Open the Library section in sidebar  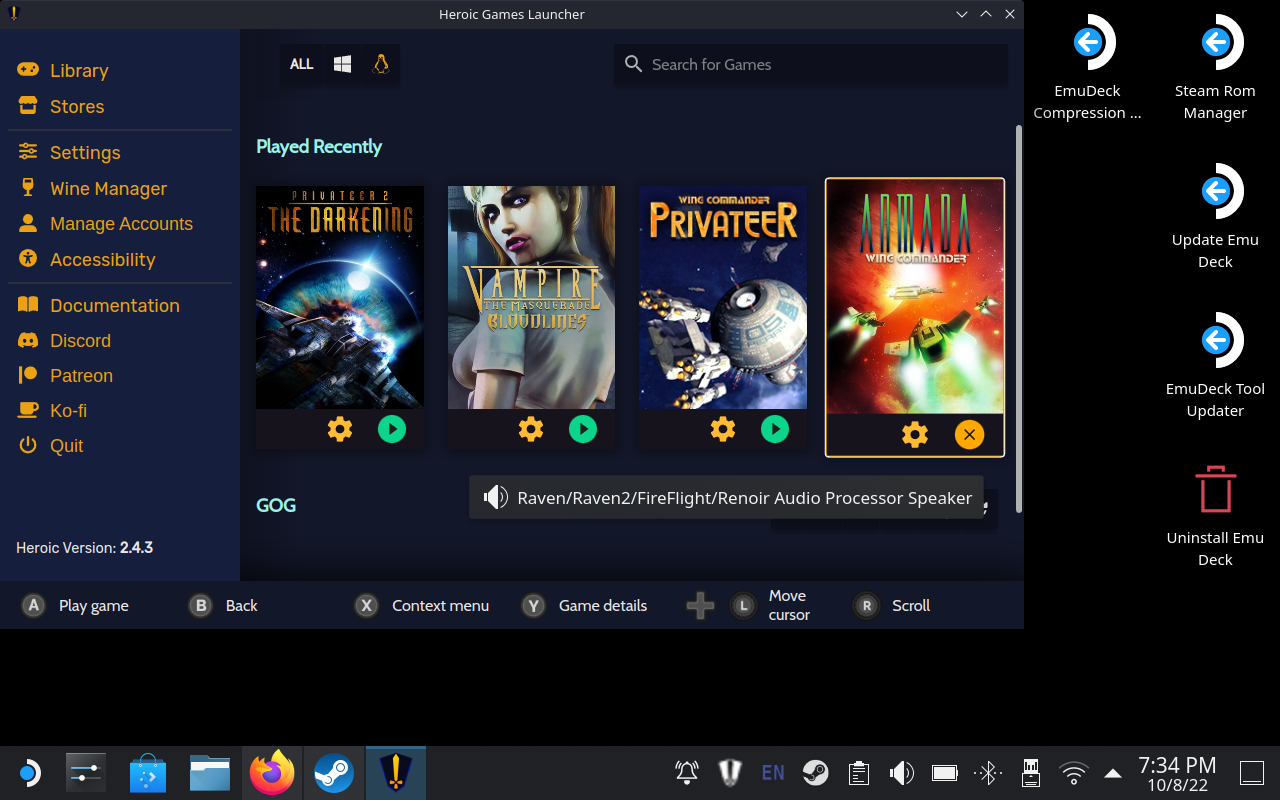click(63, 71)
